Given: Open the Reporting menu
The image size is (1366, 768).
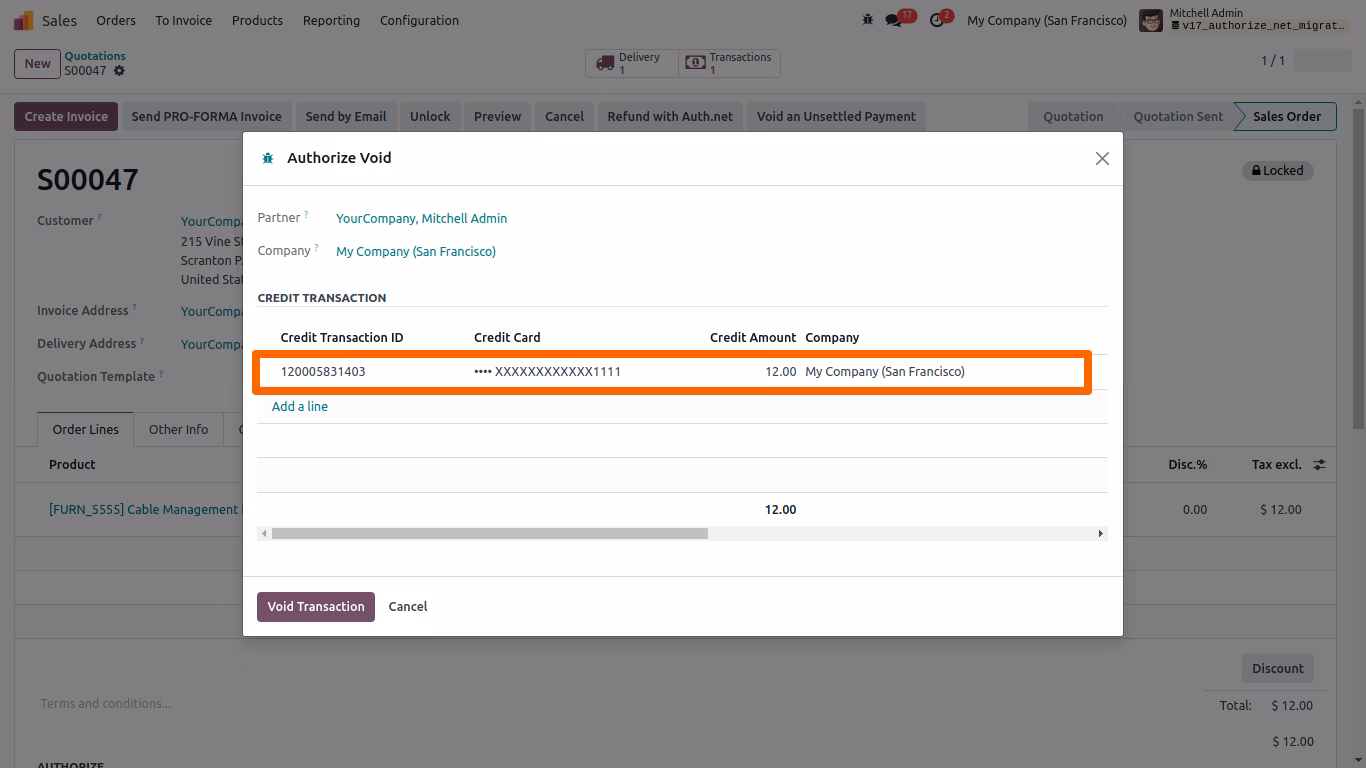Looking at the screenshot, I should [331, 20].
